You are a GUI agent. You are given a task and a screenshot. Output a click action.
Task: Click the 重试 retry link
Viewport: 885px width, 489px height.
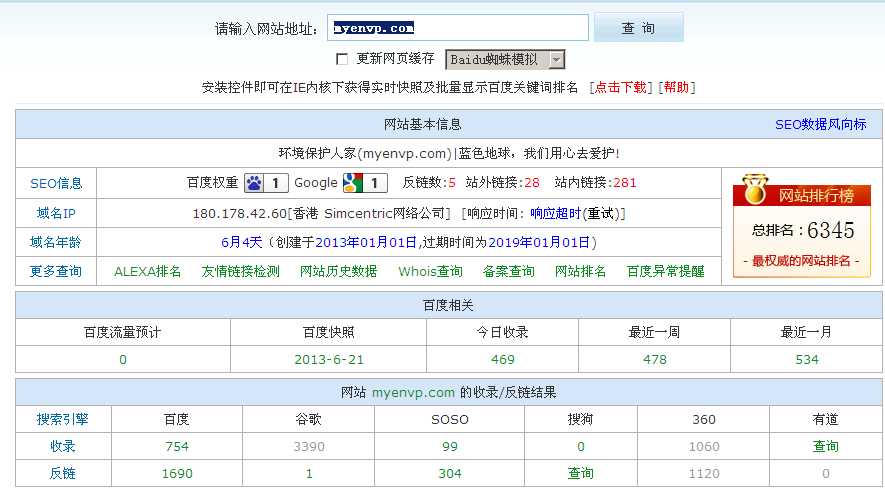coord(601,213)
